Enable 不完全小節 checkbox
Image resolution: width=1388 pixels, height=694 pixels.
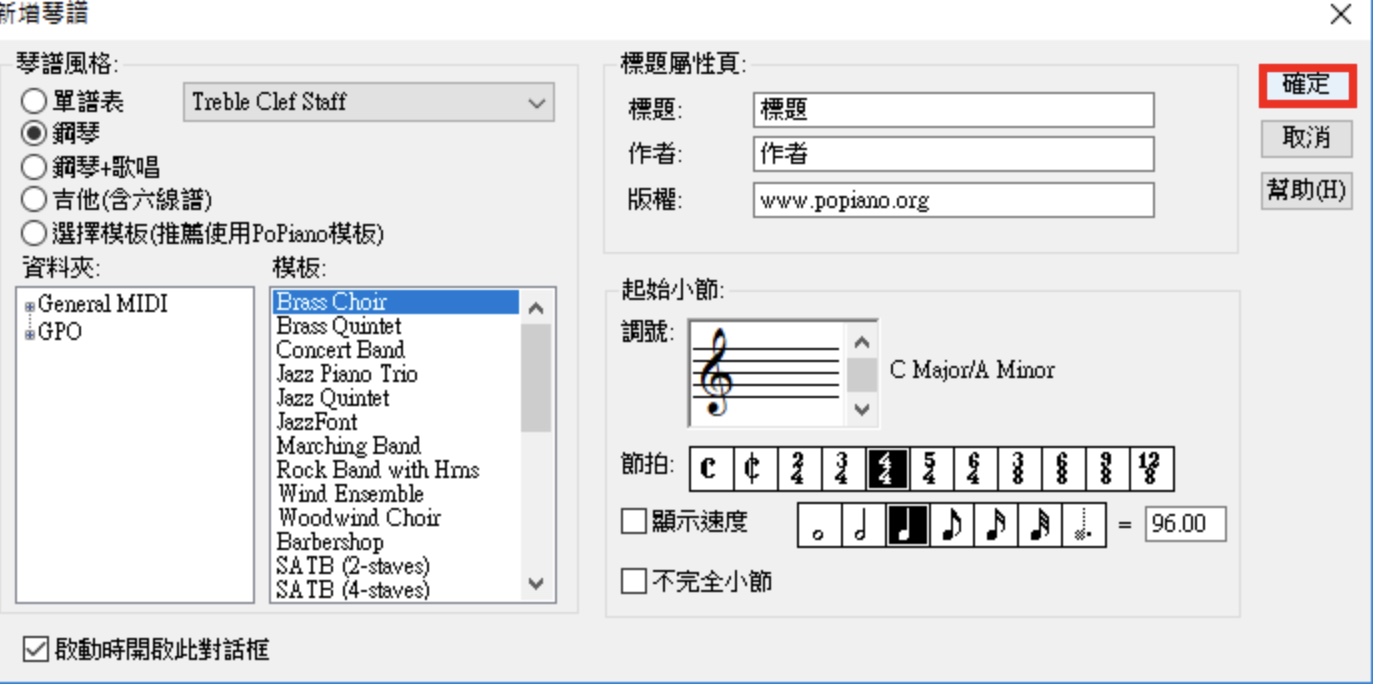click(634, 581)
